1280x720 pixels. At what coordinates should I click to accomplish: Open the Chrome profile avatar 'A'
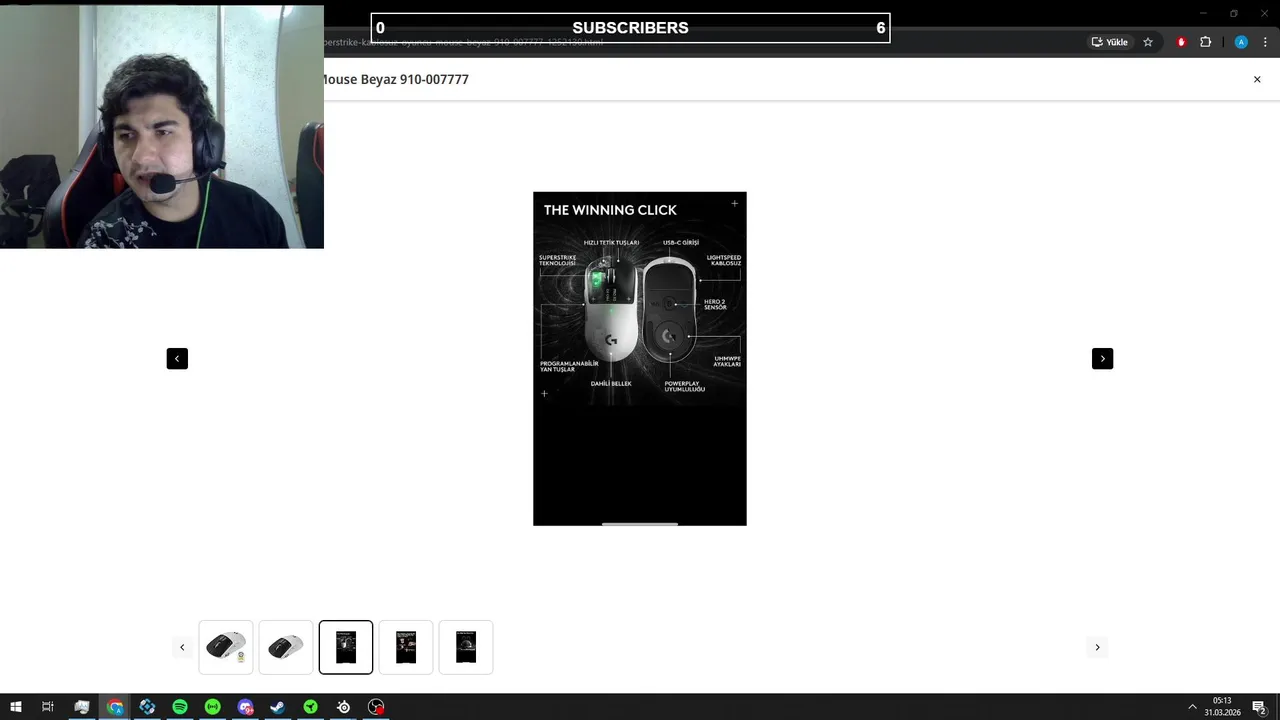pos(1241,42)
